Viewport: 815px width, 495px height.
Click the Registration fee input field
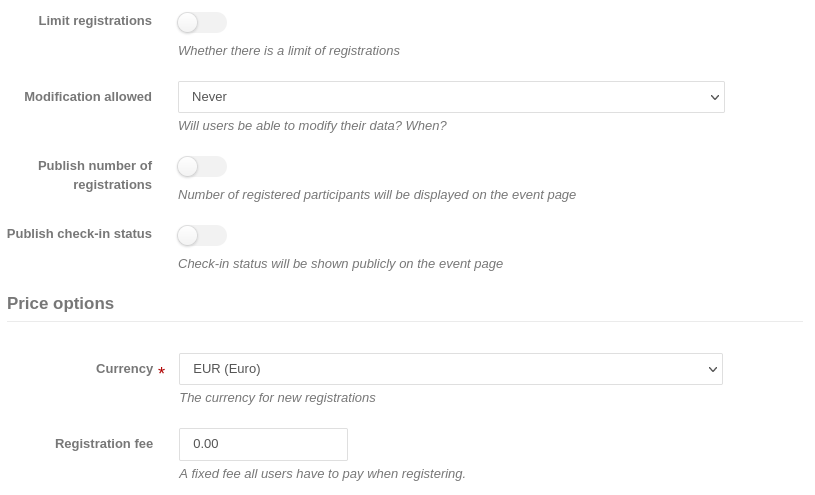click(x=263, y=444)
